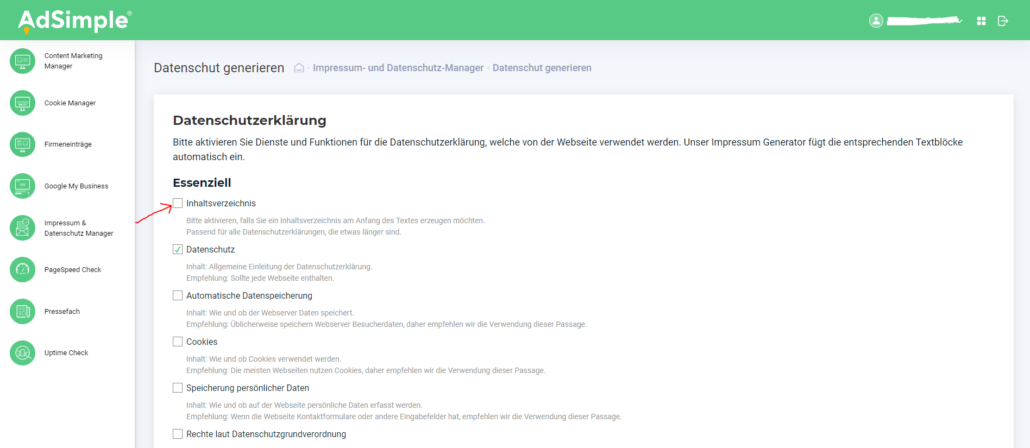The image size is (1030, 448).
Task: Open the Uptime Check icon
Action: coord(22,353)
